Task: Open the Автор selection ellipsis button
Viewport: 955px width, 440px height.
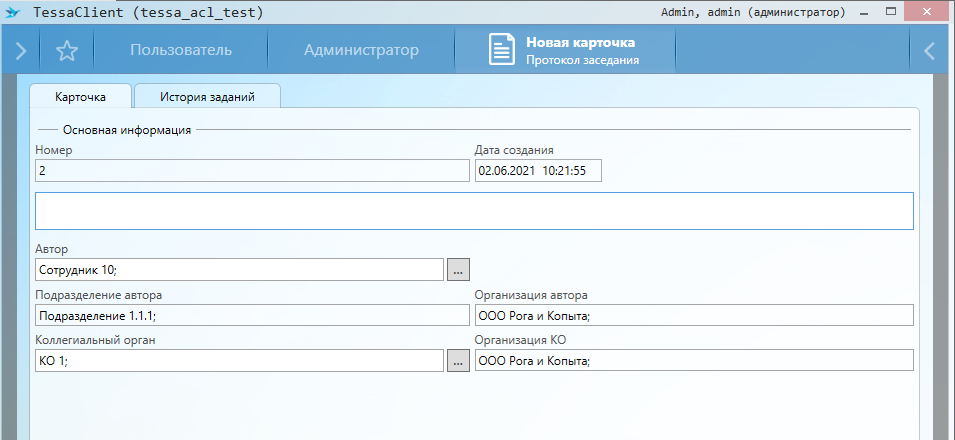Action: pos(457,270)
